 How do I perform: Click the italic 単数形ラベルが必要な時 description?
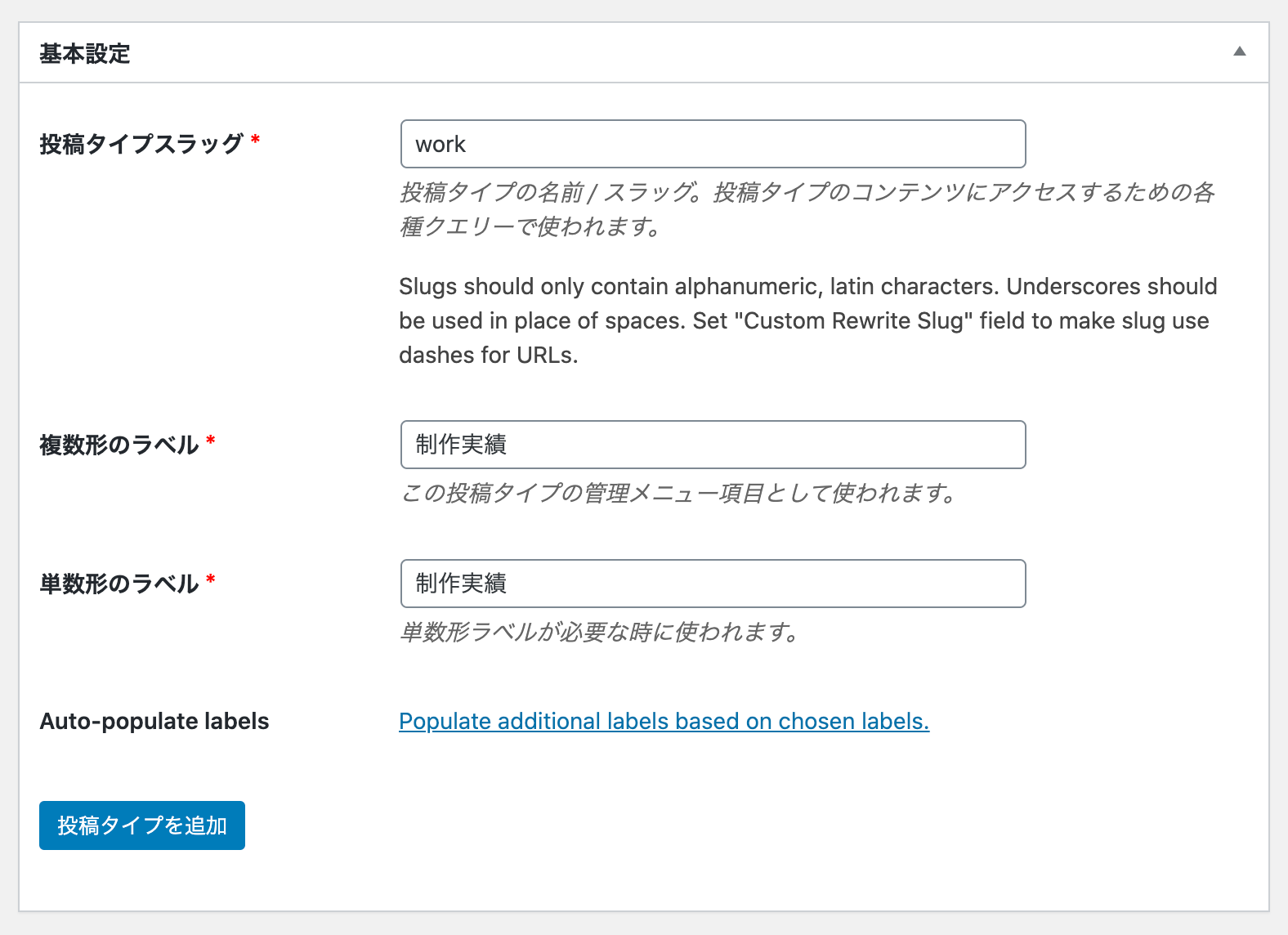tap(599, 632)
